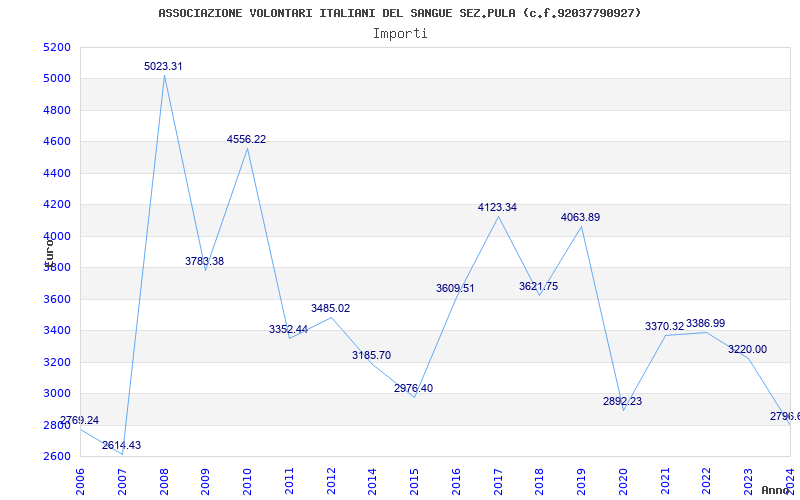
Task: Click x-axis year 2022
Action: 707,482
